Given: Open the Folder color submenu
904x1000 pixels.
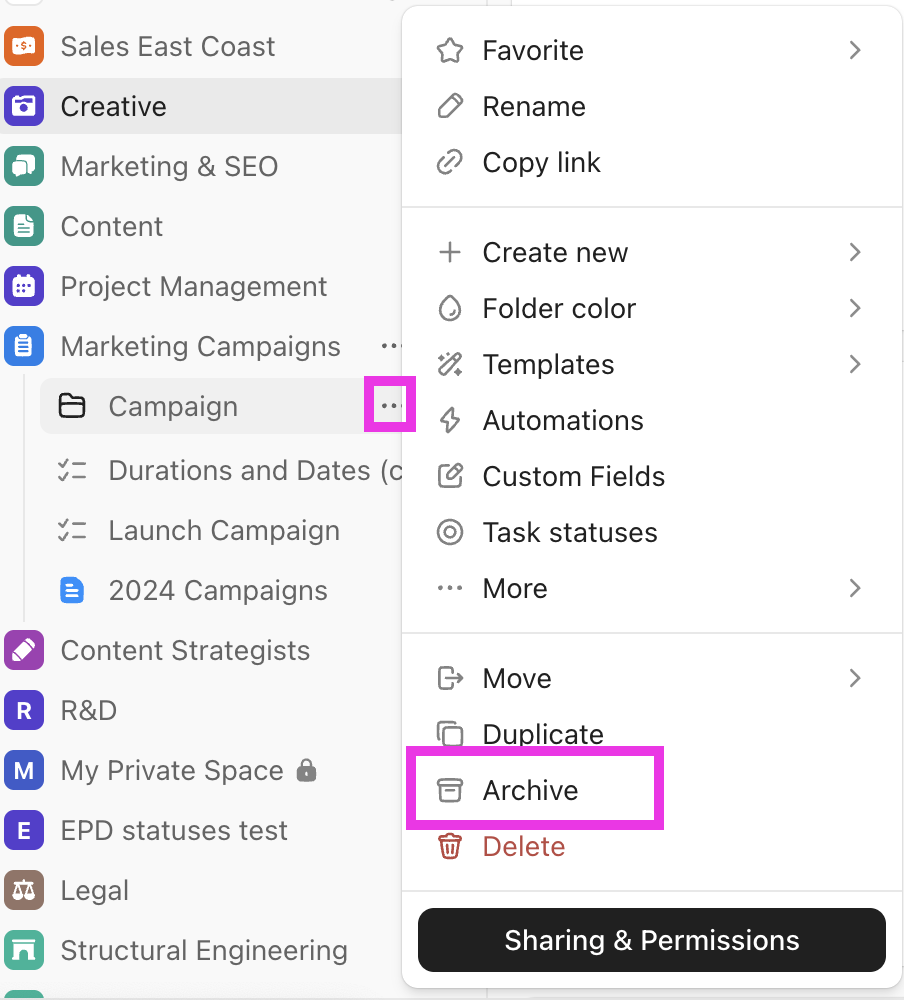Looking at the screenshot, I should [854, 309].
